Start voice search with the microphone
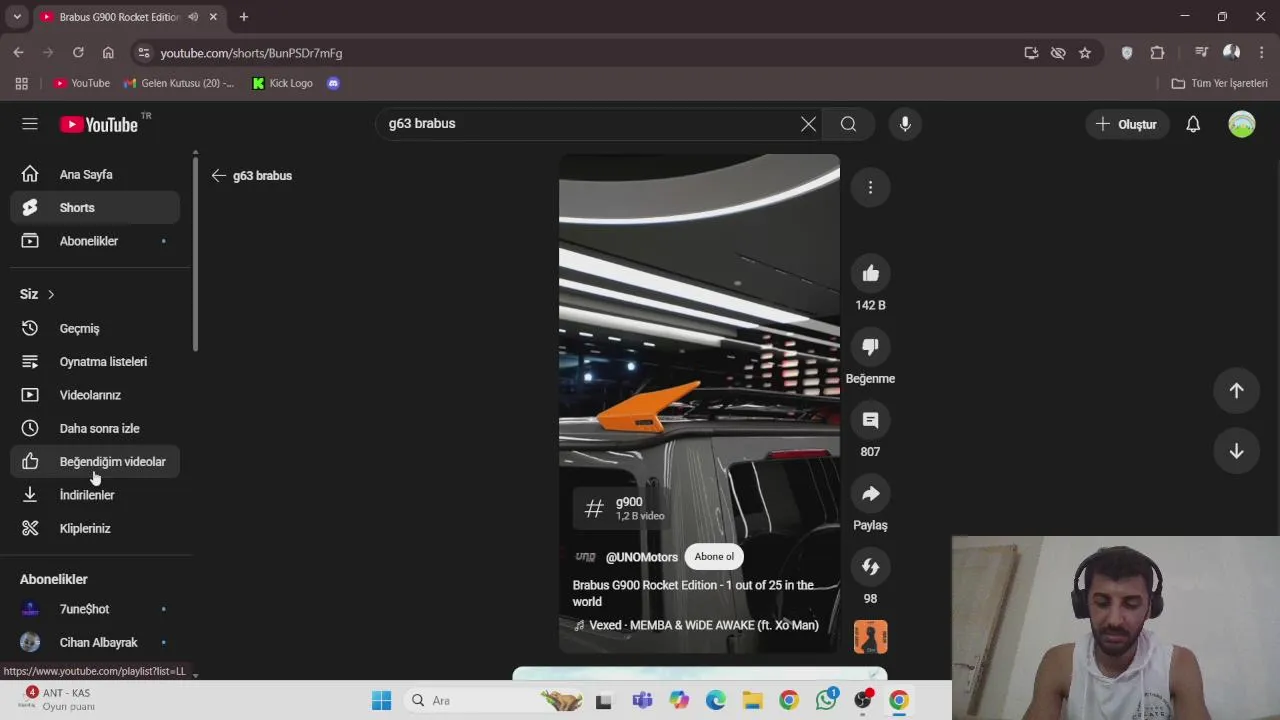1280x720 pixels. click(905, 124)
